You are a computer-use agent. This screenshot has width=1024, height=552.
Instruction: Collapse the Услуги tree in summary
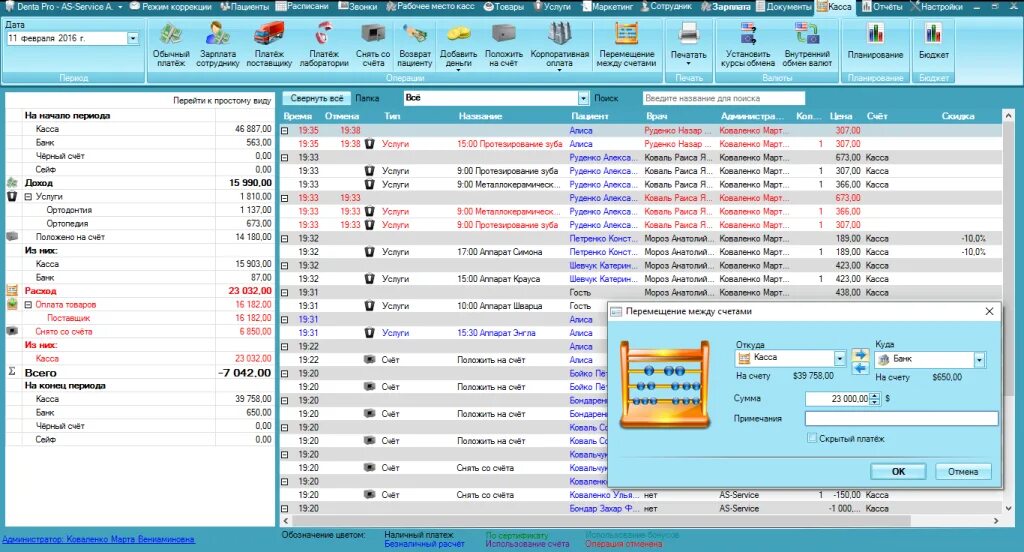tap(28, 197)
